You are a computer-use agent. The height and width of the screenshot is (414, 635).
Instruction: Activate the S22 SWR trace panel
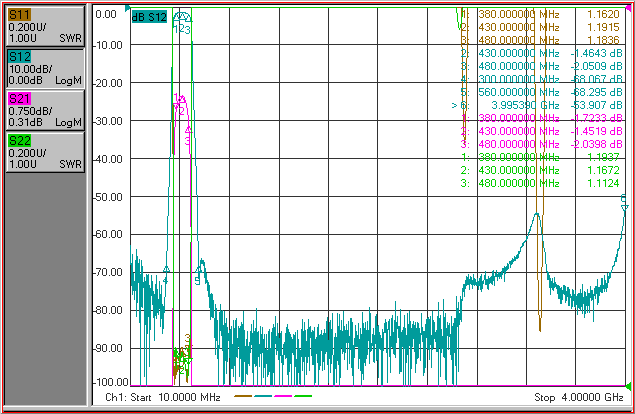[45, 153]
